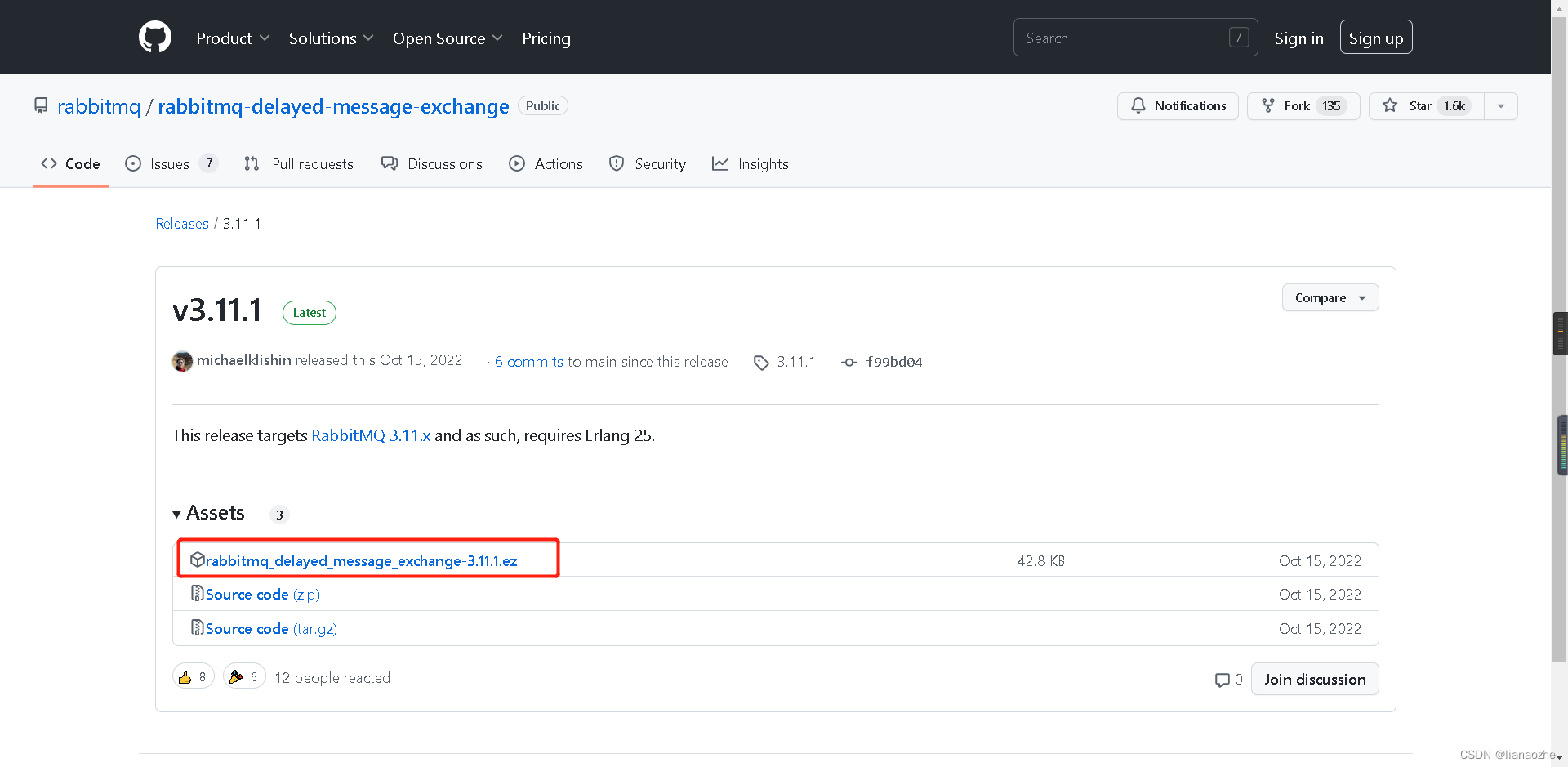Open the Star lists dropdown arrow
Screen dimensions: 1568x767
(1501, 106)
